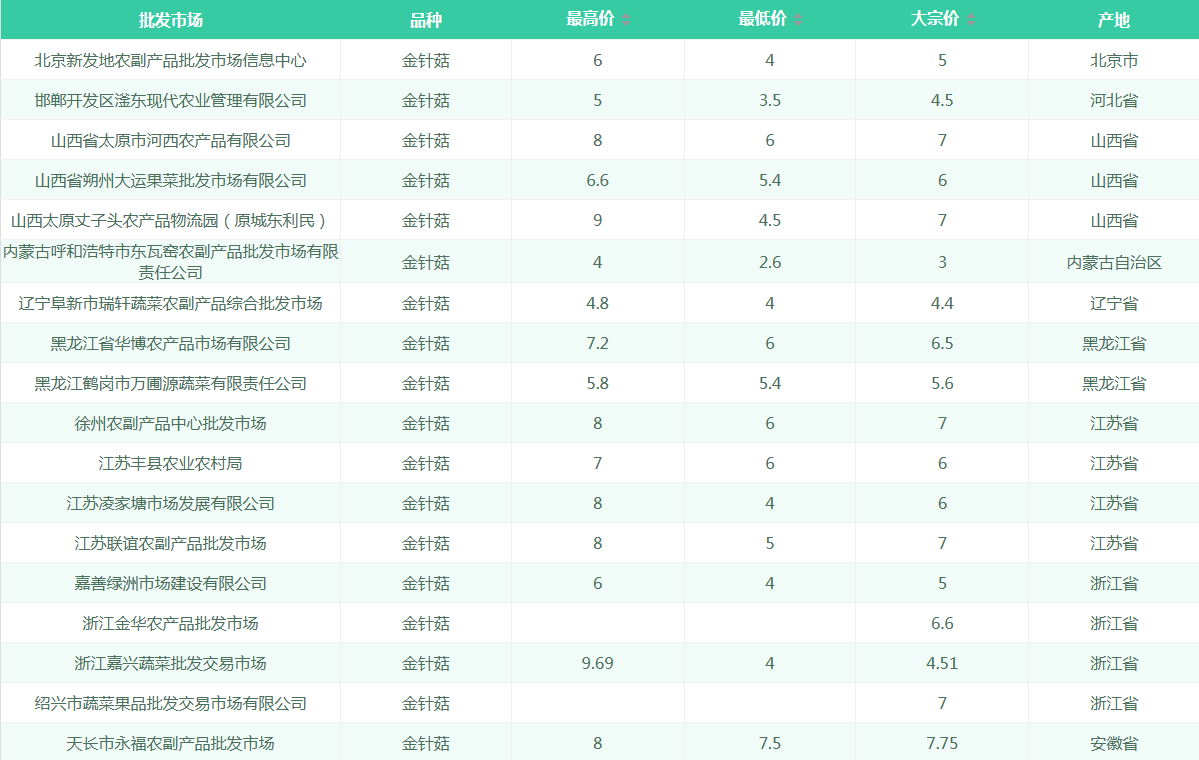The image size is (1199, 760).
Task: Click the sort arrows beside 最低价
Action: 798,20
